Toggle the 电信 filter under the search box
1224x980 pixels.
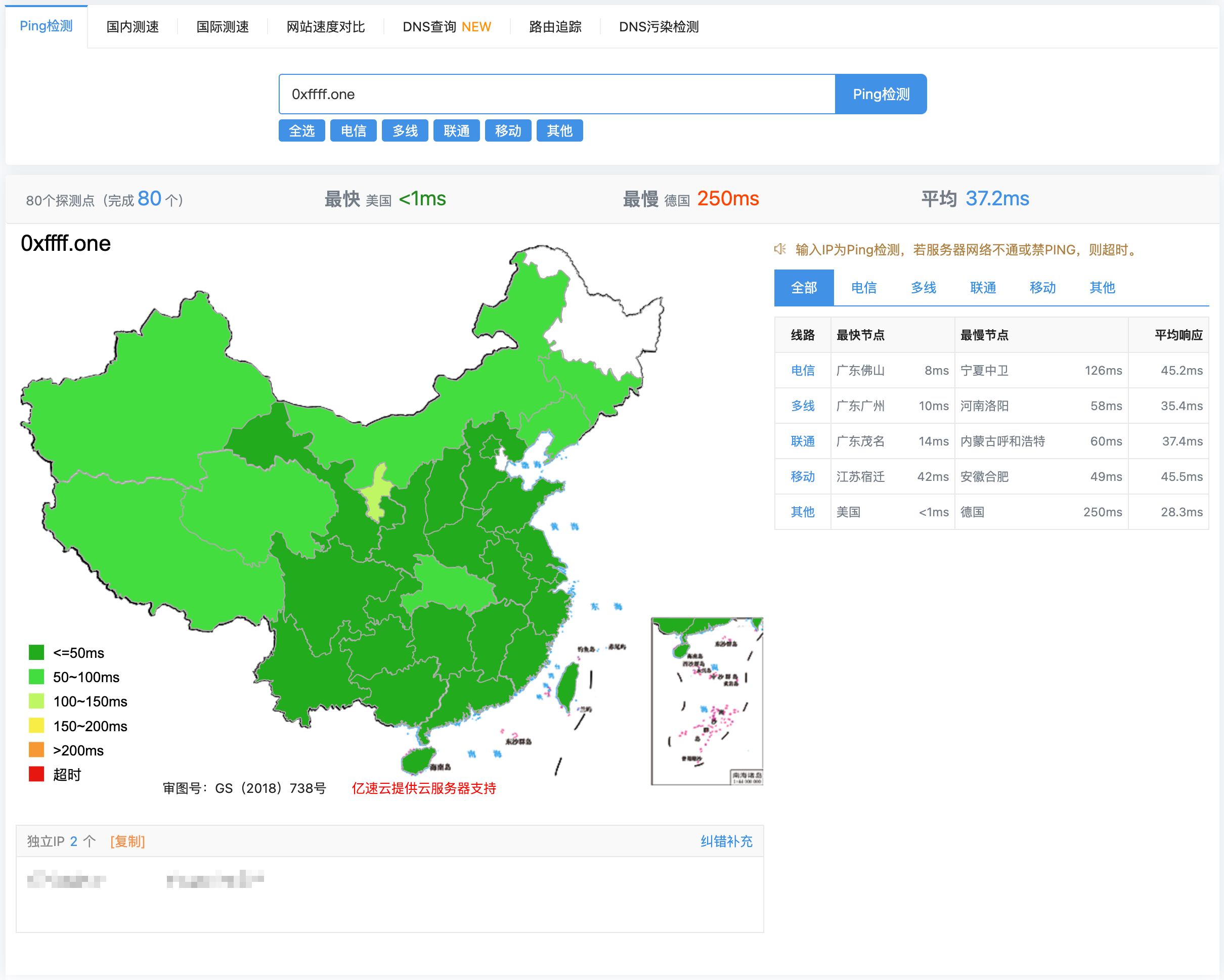tap(353, 131)
